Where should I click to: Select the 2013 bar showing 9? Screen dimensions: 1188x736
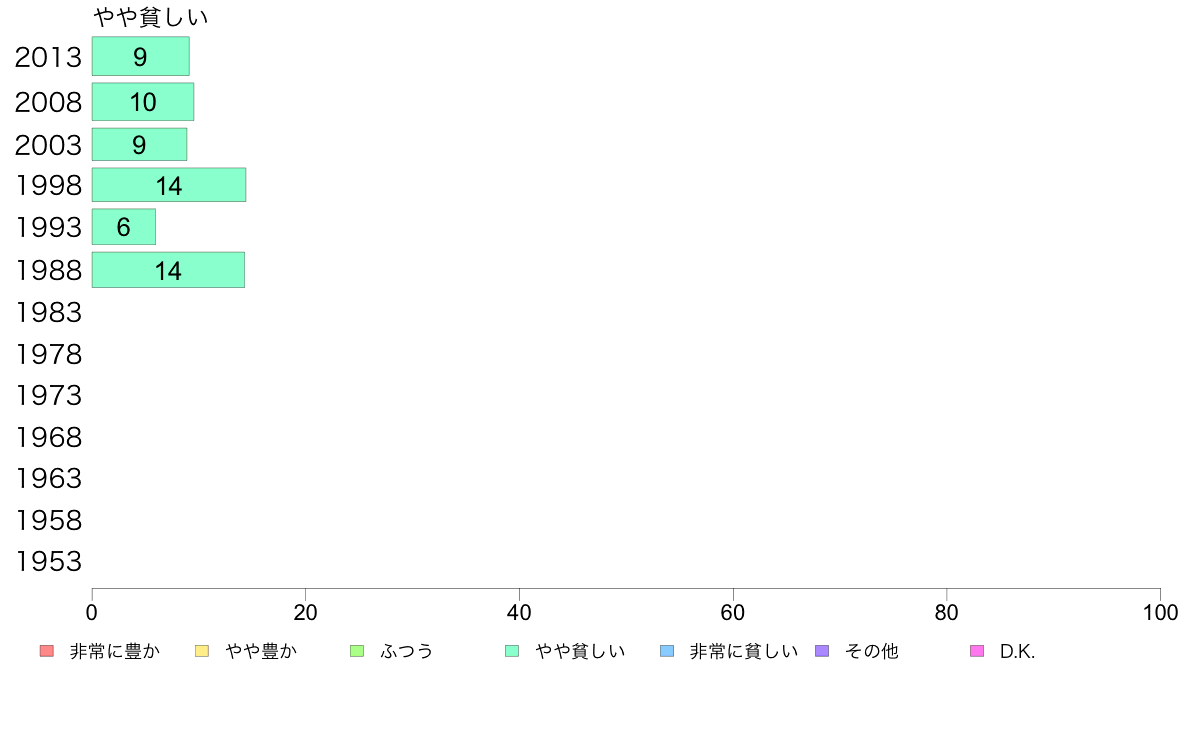coord(141,56)
